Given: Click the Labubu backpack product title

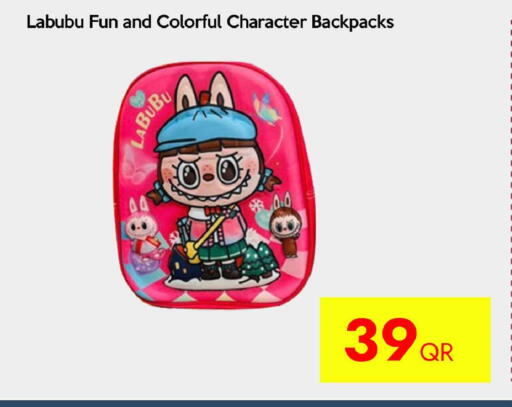Looking at the screenshot, I should [x=210, y=23].
